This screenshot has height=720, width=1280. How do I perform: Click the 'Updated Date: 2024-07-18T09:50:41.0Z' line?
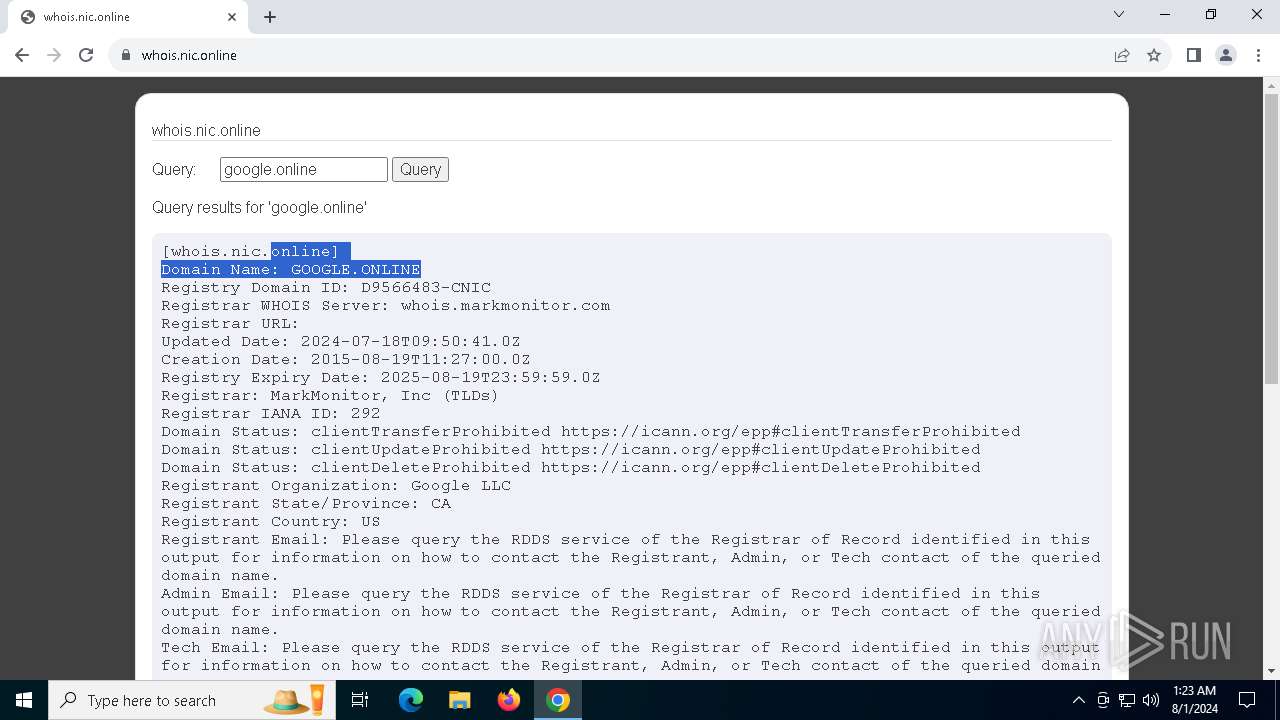[x=341, y=342]
